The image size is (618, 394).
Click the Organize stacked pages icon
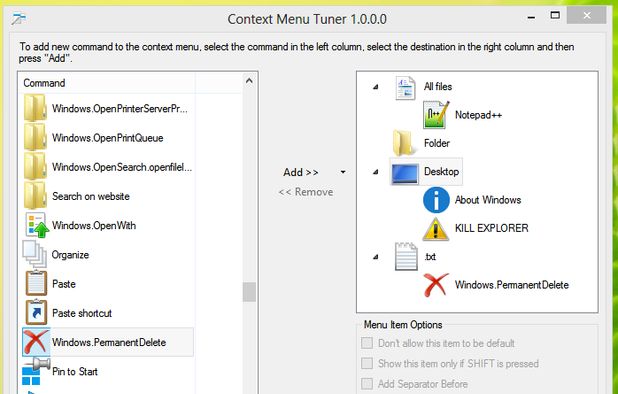(35, 254)
